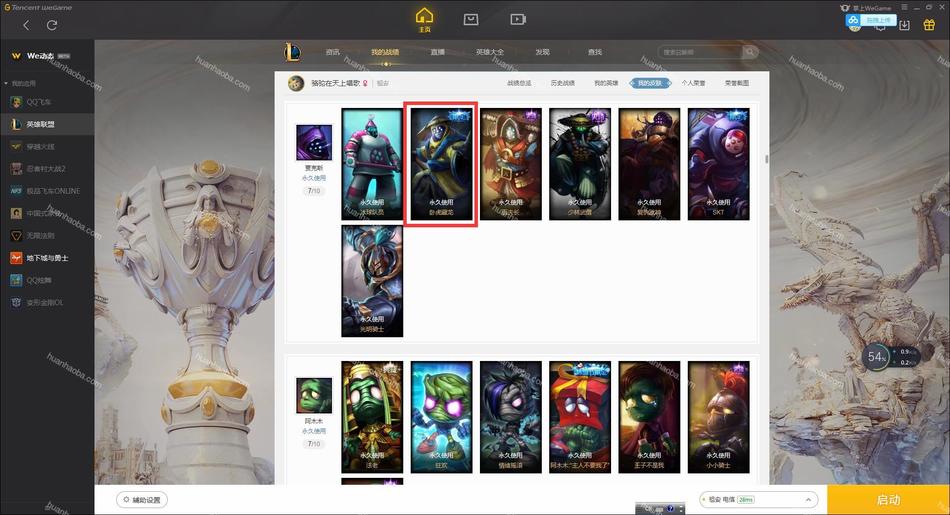Open the yellow gift box icon

[929, 25]
